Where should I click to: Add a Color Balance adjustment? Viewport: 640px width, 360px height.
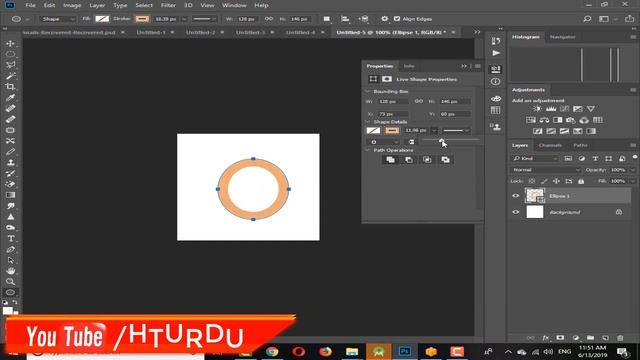pyautogui.click(x=544, y=120)
